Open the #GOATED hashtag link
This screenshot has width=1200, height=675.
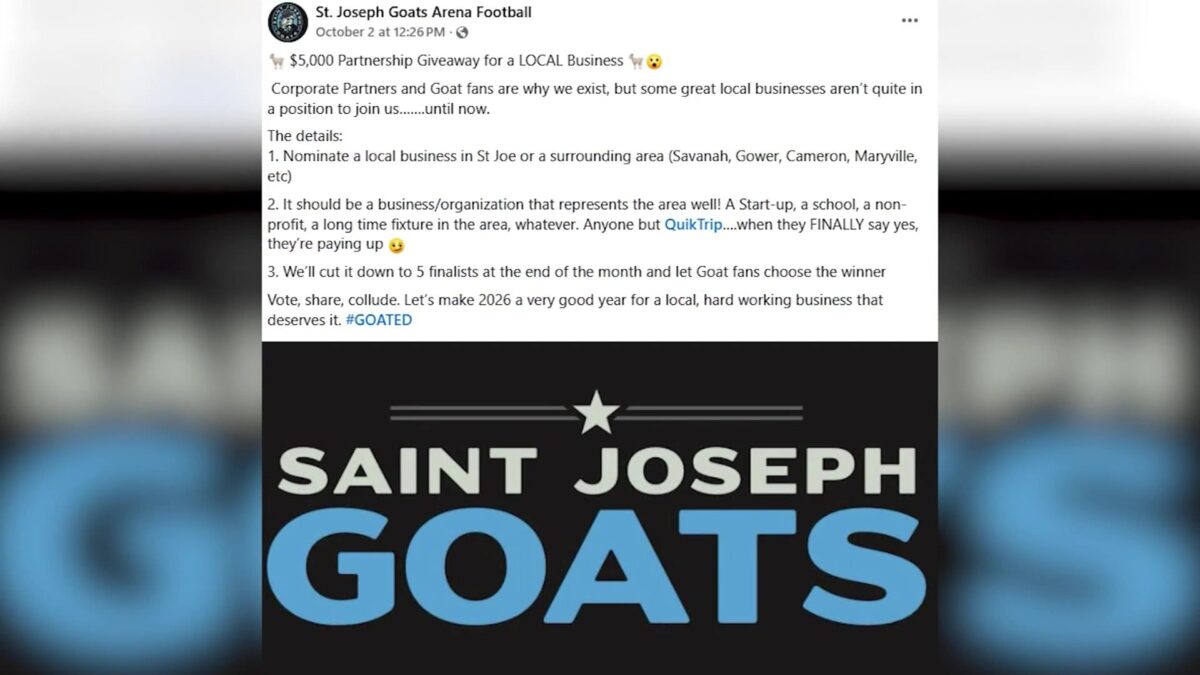tap(378, 320)
